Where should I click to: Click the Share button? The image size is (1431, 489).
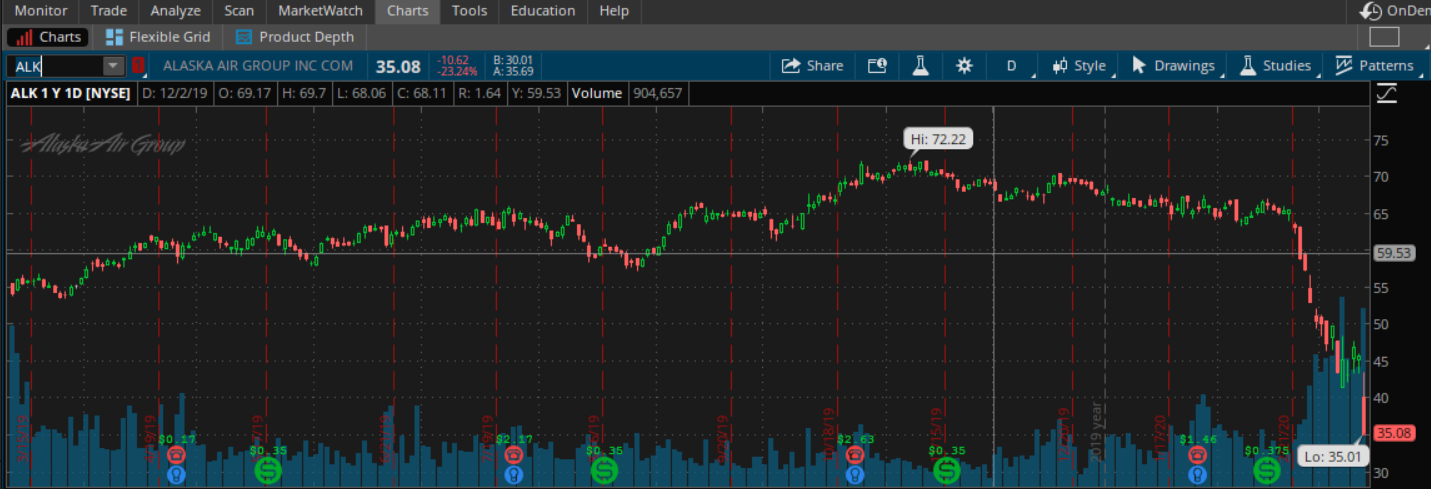(812, 66)
